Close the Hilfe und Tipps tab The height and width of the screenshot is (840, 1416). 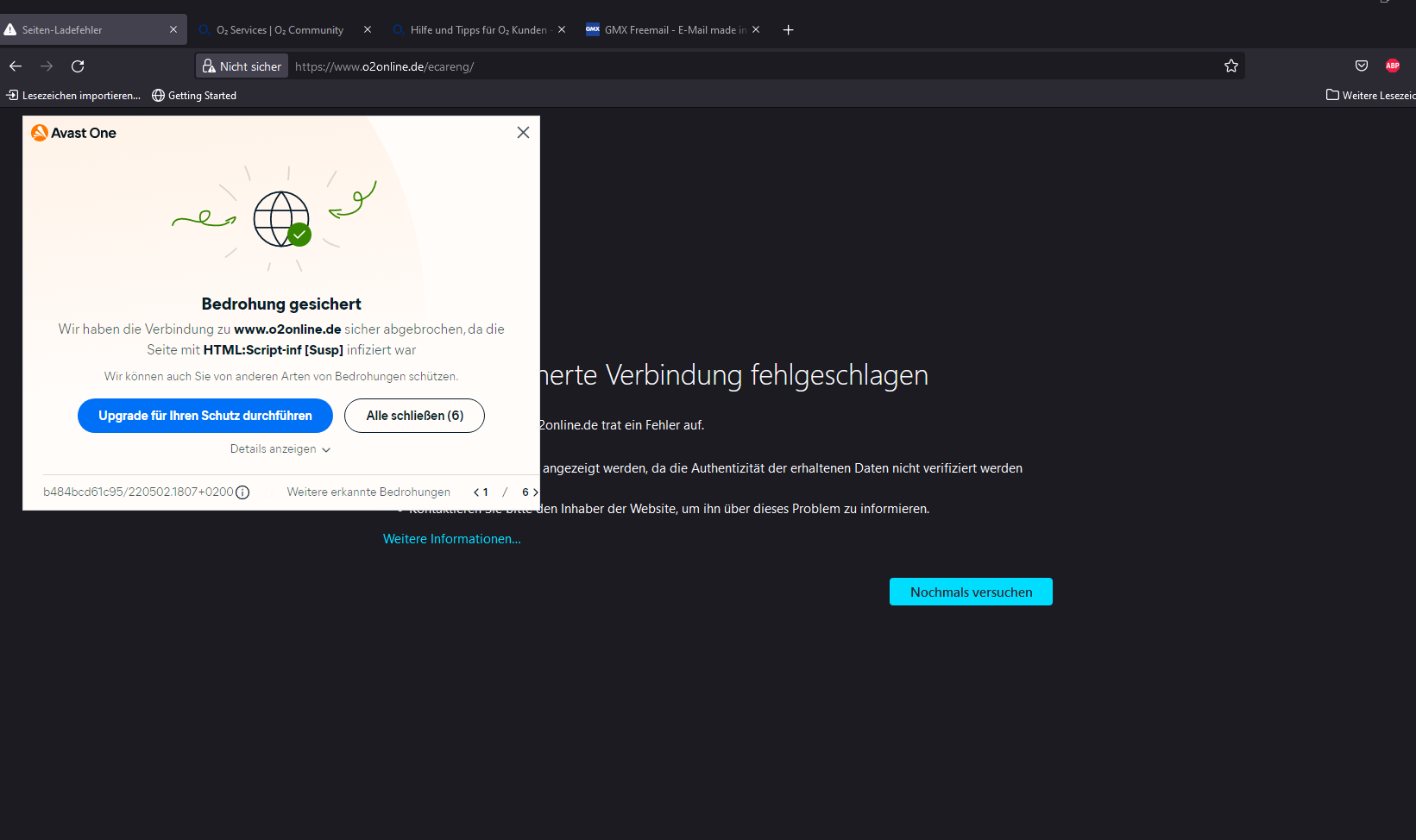coord(562,29)
